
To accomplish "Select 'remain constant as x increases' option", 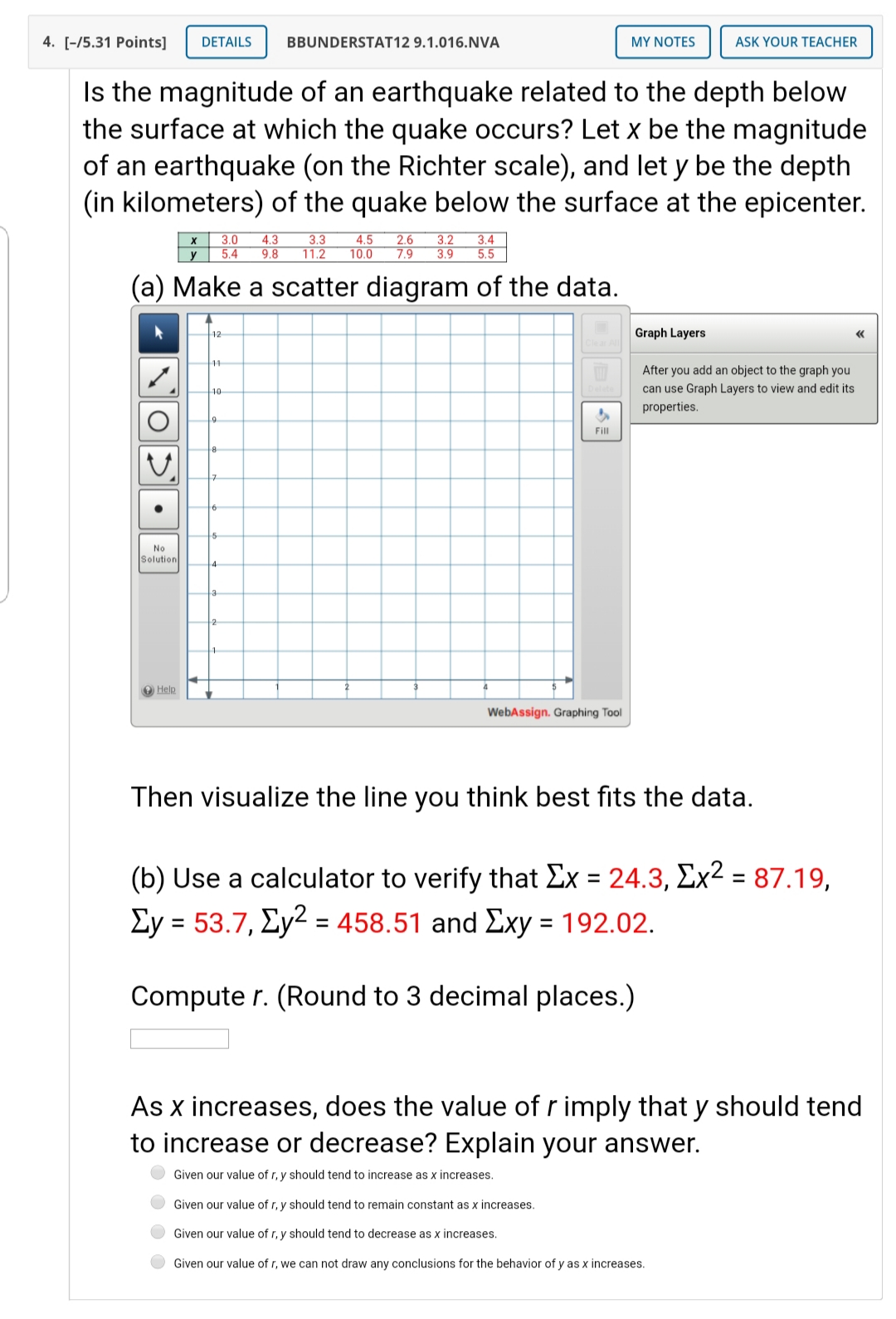I will [157, 1204].
